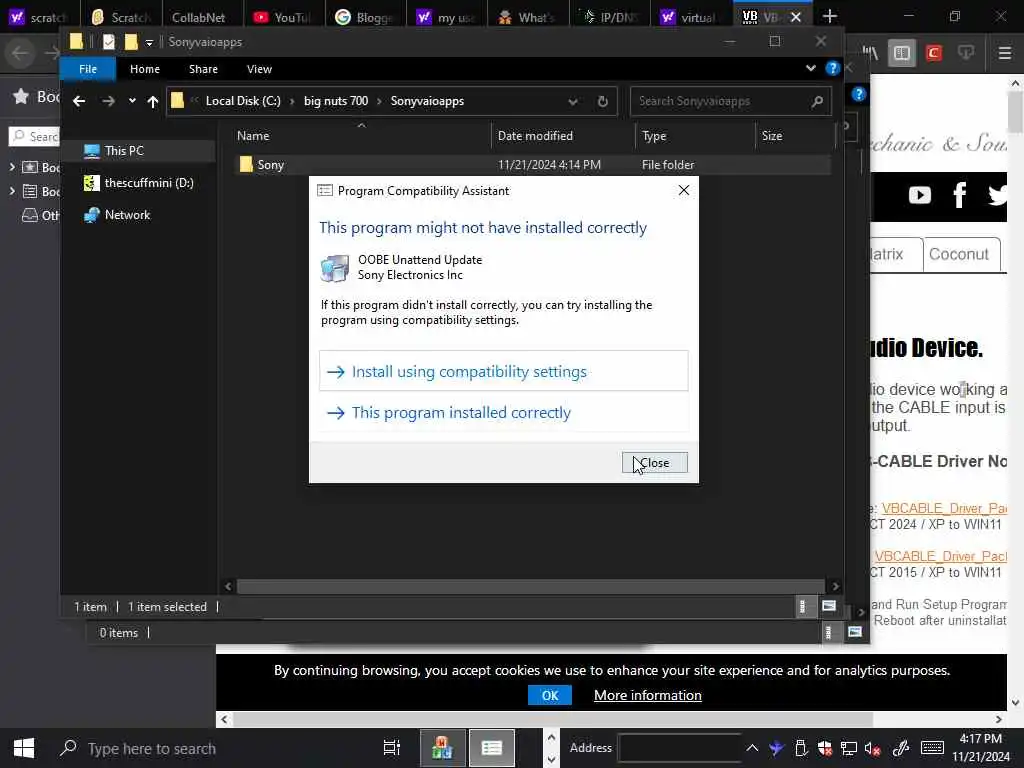Viewport: 1024px width, 768px height.
Task: Accept cookies with OK button
Action: 550,695
